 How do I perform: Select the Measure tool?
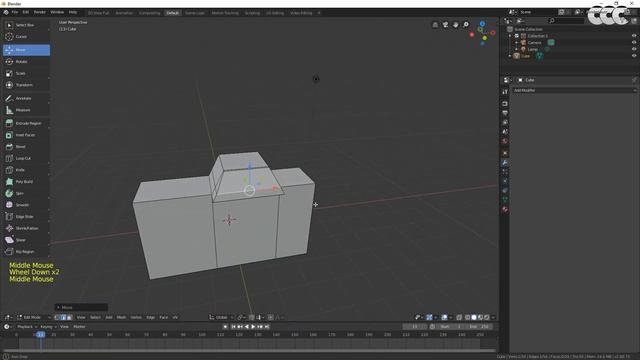pyautogui.click(x=26, y=110)
